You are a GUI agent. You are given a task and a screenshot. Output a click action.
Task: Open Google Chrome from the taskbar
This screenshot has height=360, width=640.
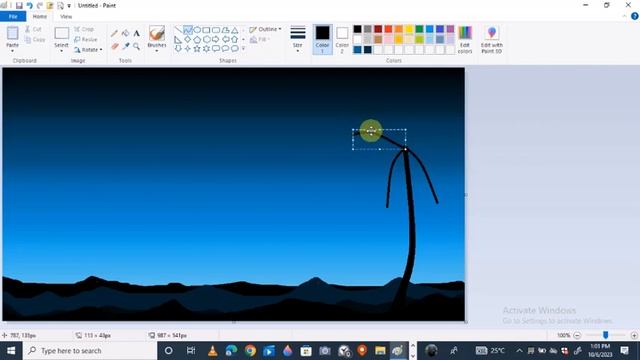tap(250, 351)
